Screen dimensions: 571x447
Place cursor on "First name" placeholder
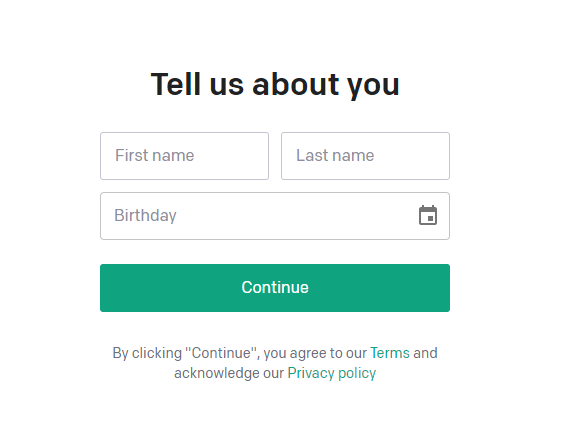tap(154, 156)
